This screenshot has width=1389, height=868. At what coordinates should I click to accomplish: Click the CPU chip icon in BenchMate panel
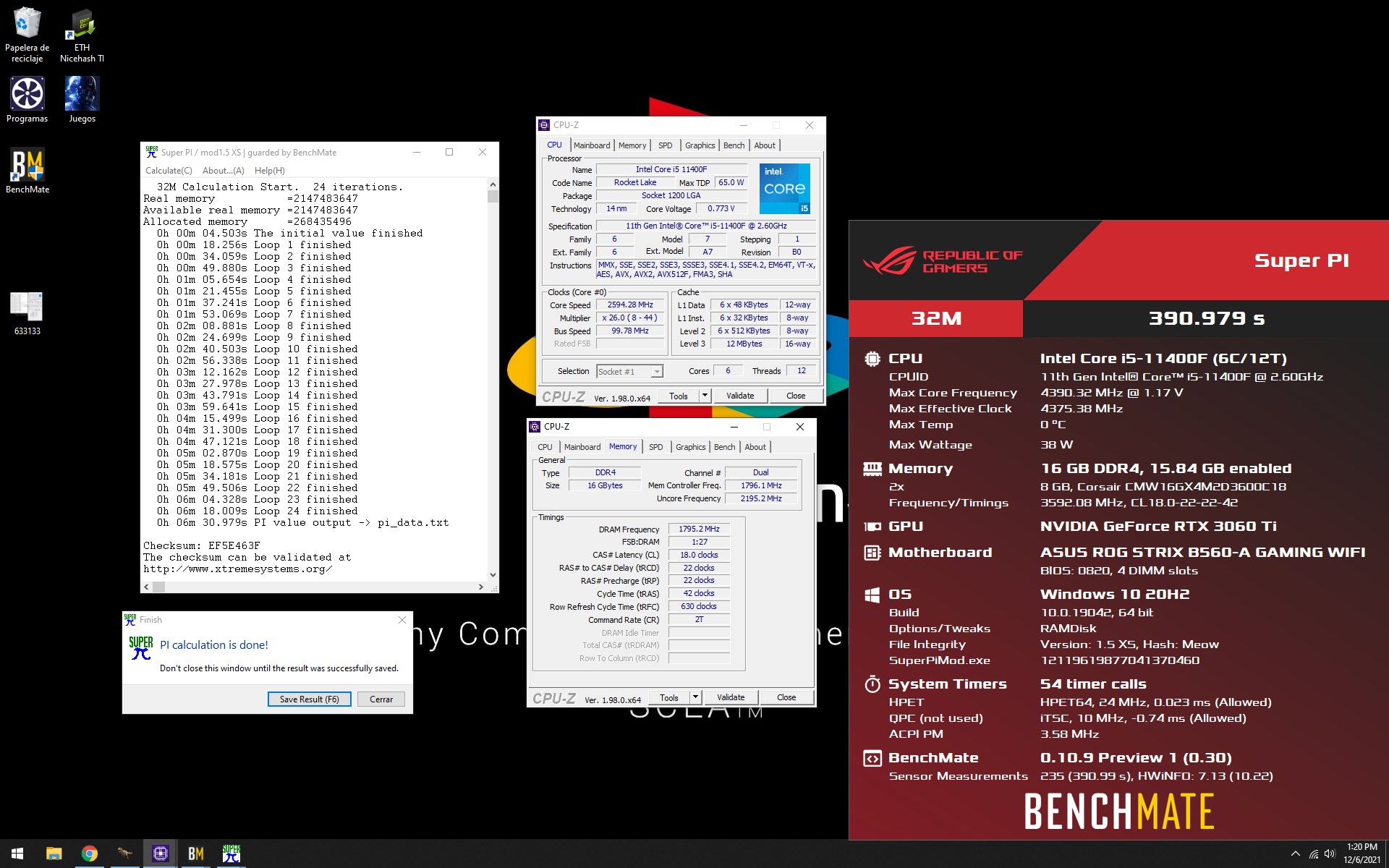click(872, 358)
